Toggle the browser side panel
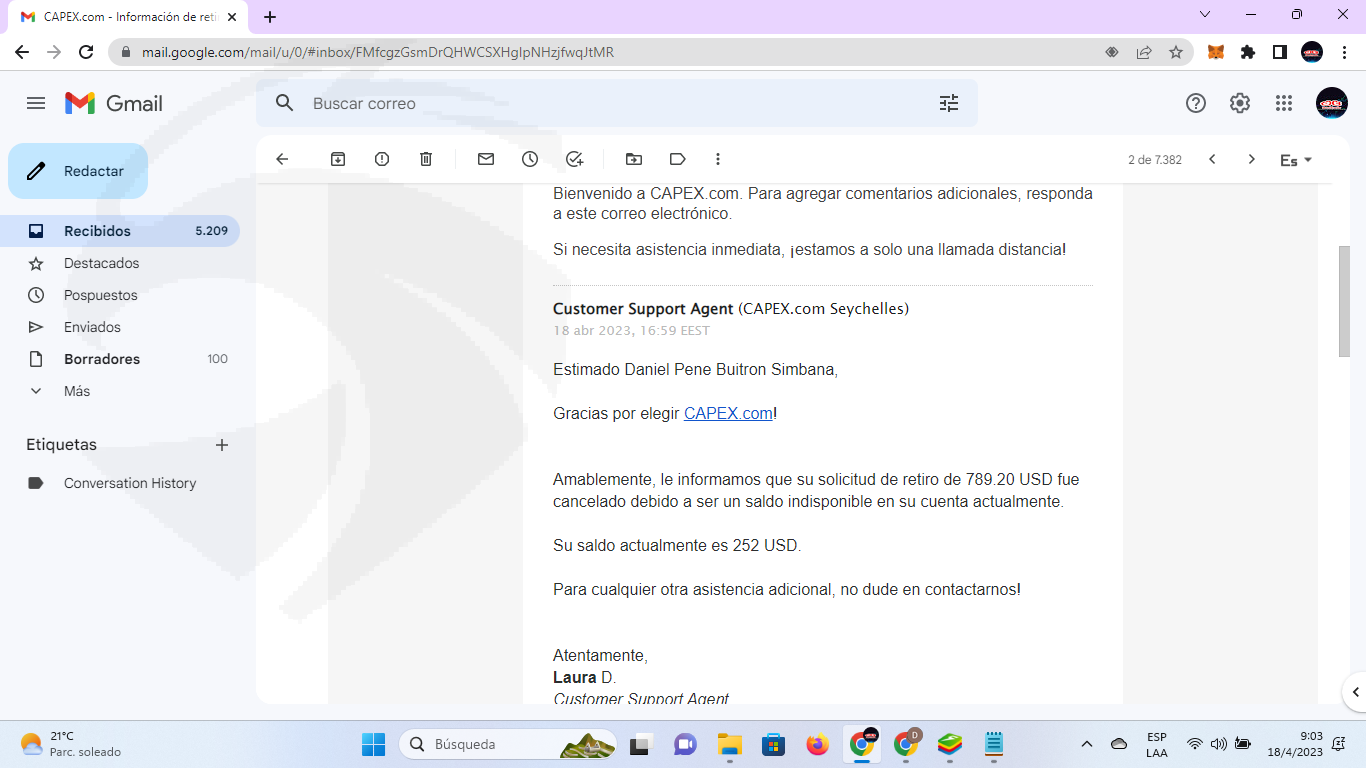Screen dimensions: 1366x768 [x=1280, y=52]
